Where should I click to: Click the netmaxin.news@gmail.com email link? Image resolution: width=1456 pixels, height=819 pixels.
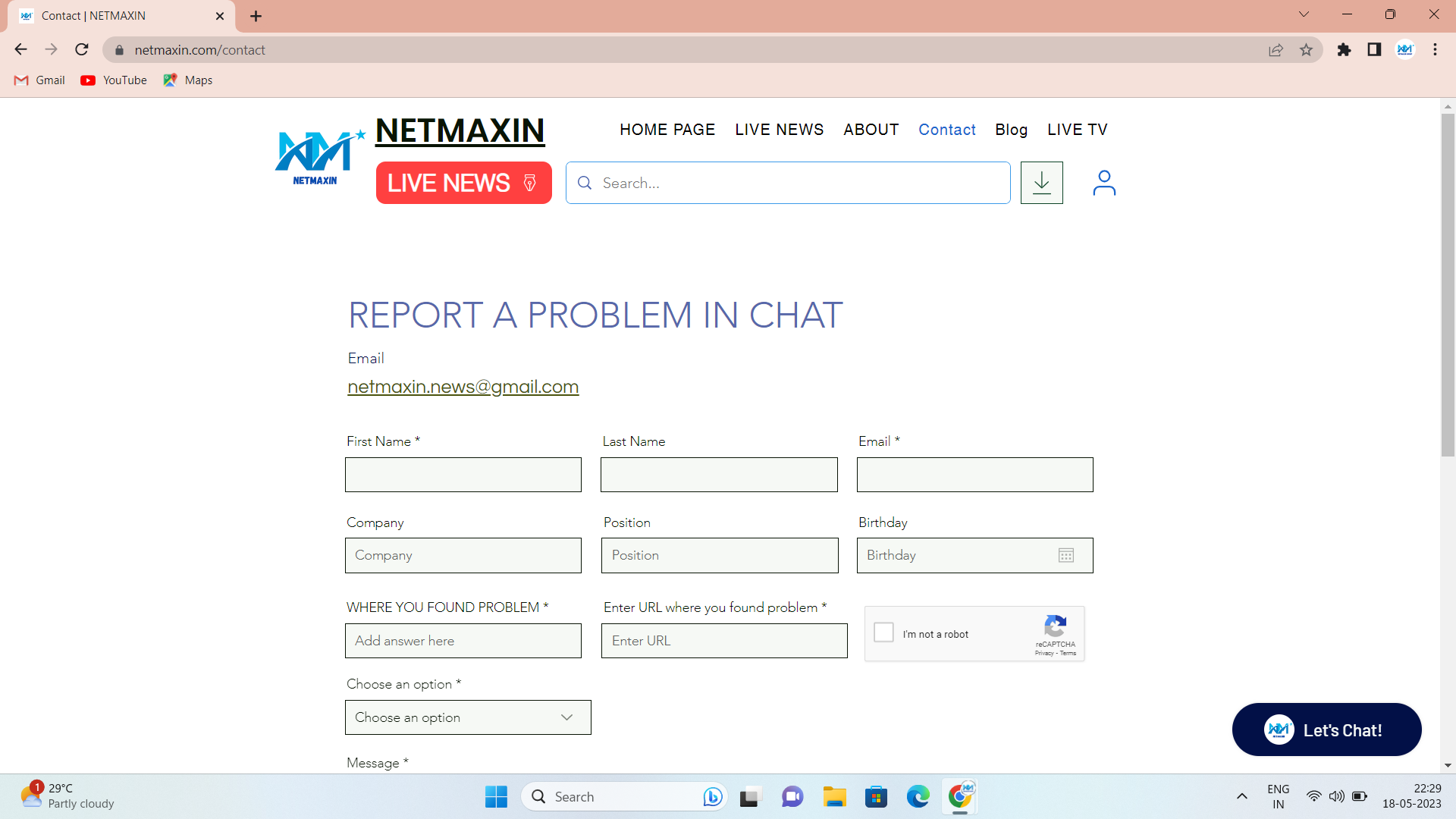coord(463,387)
